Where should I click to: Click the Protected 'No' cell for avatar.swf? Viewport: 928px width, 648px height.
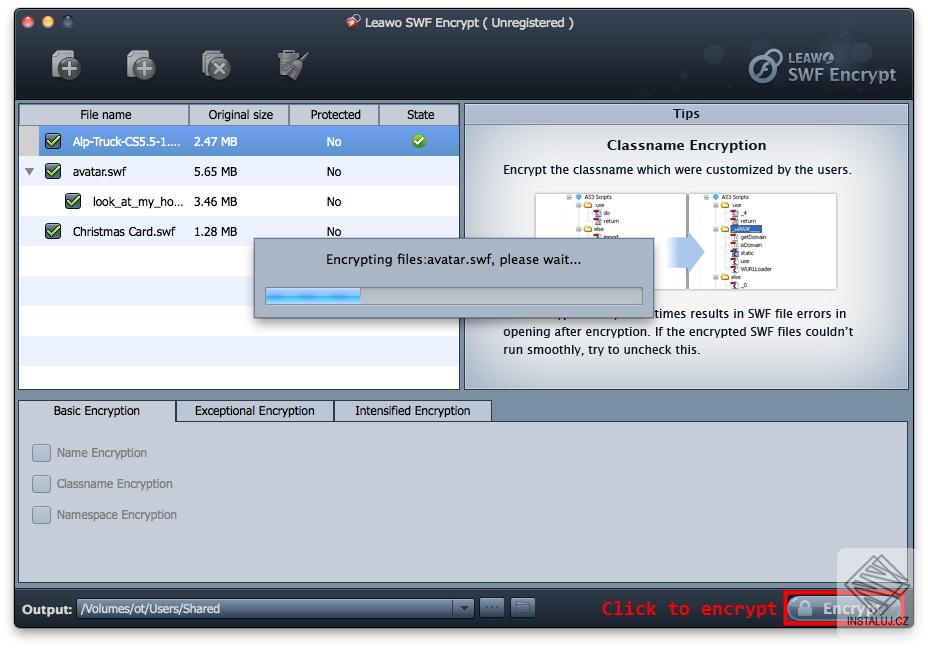click(x=334, y=172)
